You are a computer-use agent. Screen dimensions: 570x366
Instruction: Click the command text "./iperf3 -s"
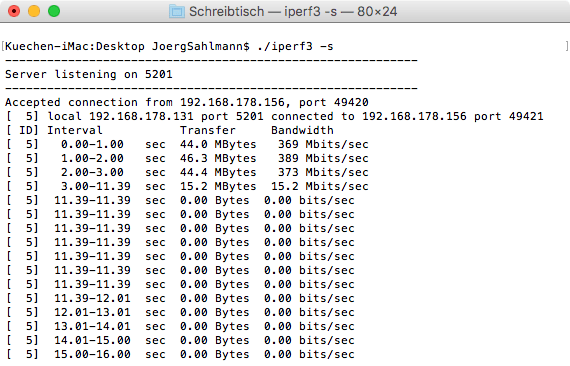[295, 47]
